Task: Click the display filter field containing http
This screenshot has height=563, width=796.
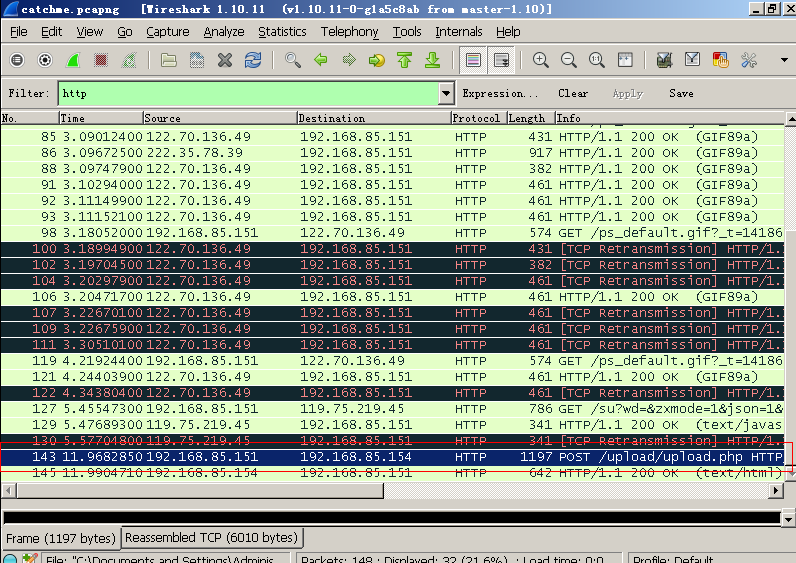Action: coord(249,93)
